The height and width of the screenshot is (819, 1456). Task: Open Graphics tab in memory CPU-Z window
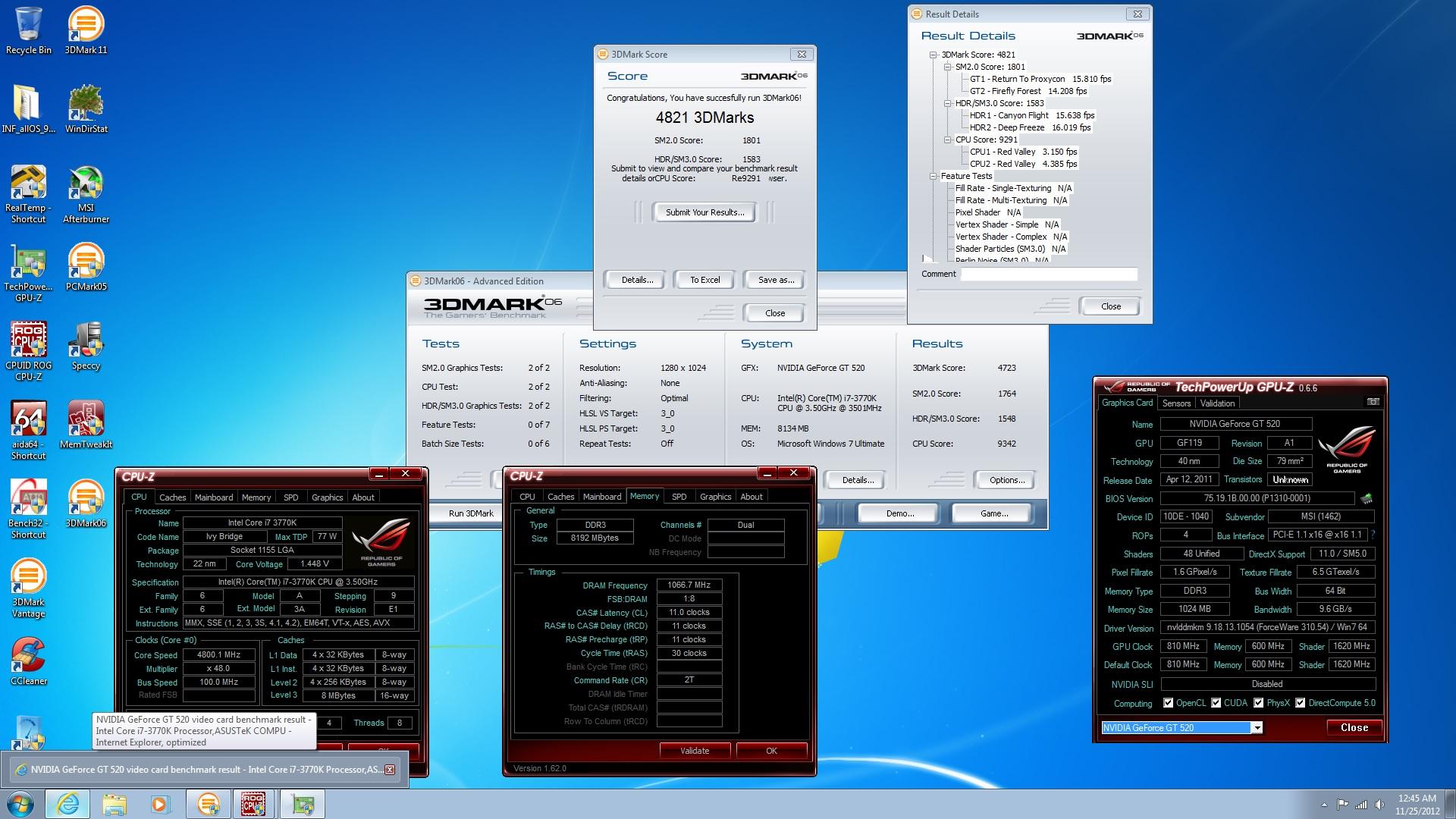click(x=715, y=497)
